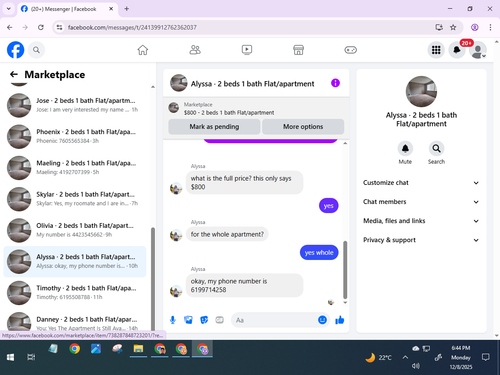Screen dimensions: 500x375
Task: Click the chat messages scrollbar
Action: 345,270
